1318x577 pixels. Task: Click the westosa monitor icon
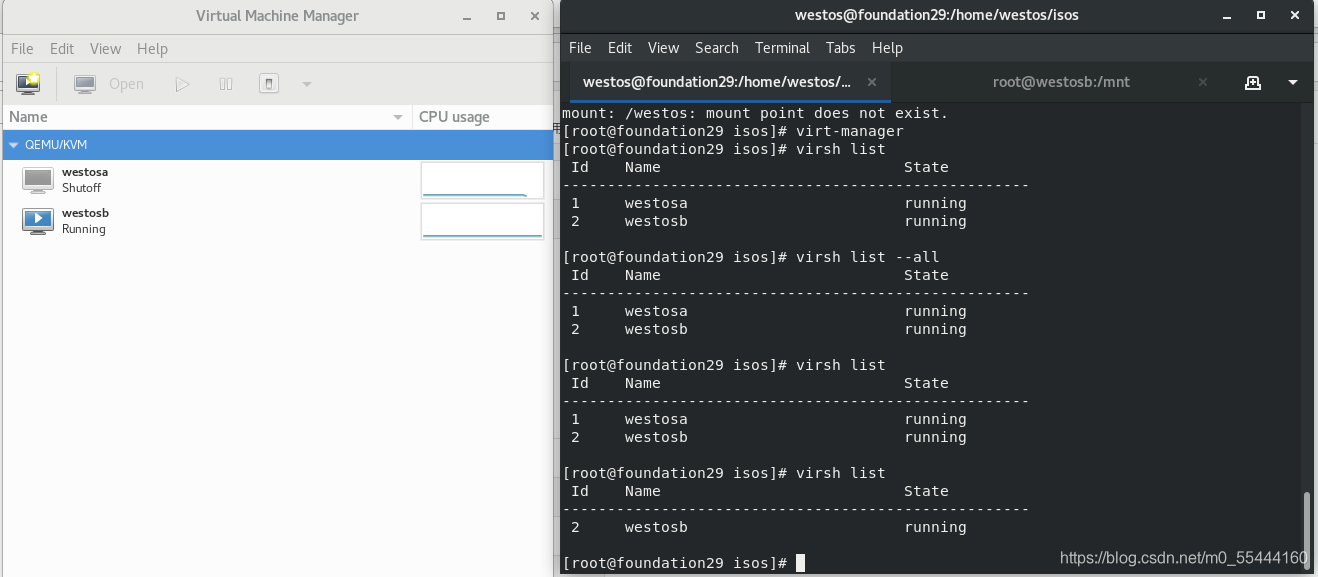tap(38, 180)
